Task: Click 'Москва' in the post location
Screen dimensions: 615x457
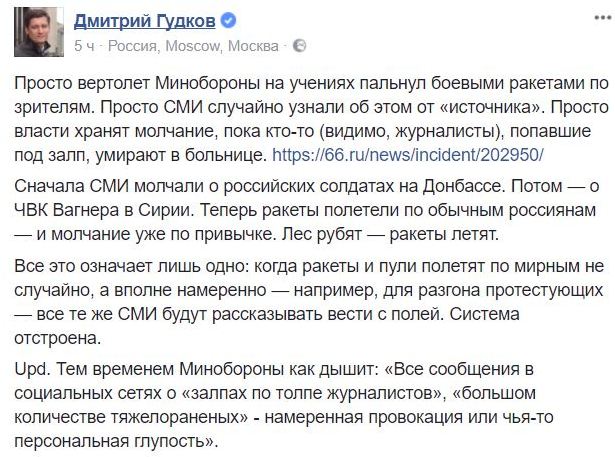Action: 253,46
